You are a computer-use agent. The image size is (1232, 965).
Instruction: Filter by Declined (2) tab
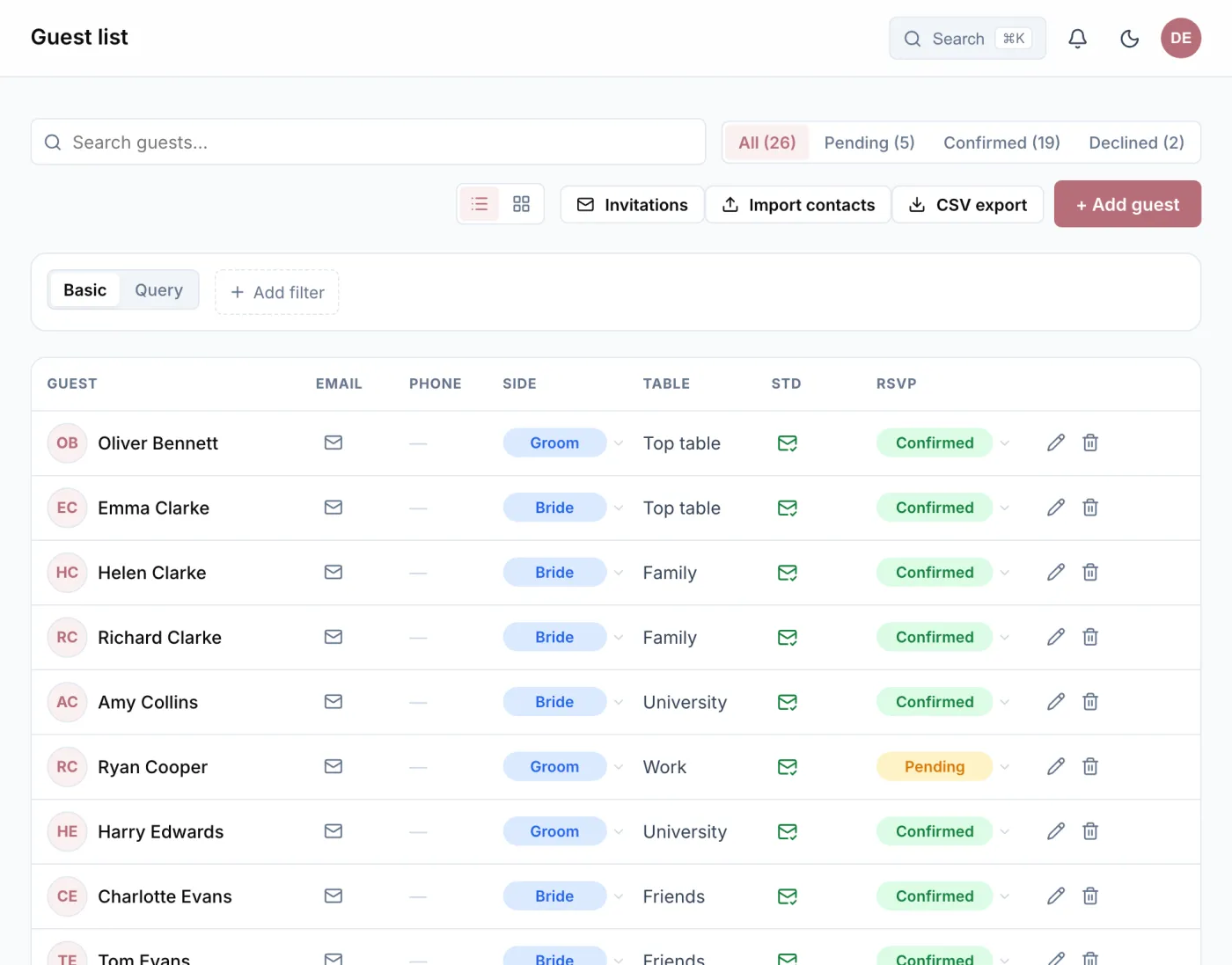(1136, 143)
